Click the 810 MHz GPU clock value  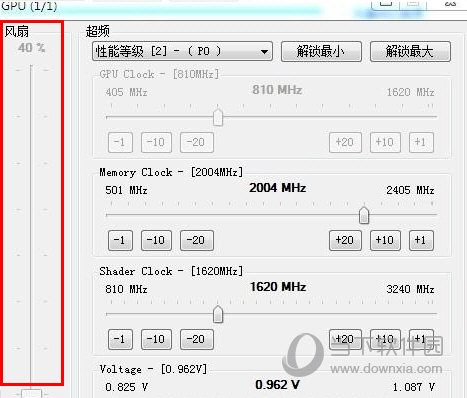tap(277, 90)
